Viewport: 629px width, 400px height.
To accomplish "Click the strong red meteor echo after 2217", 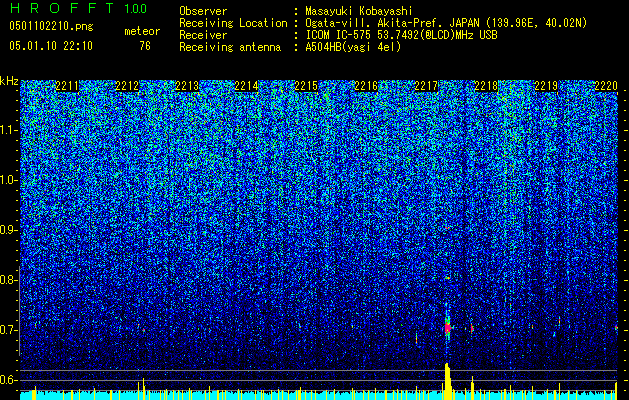I will click(448, 328).
